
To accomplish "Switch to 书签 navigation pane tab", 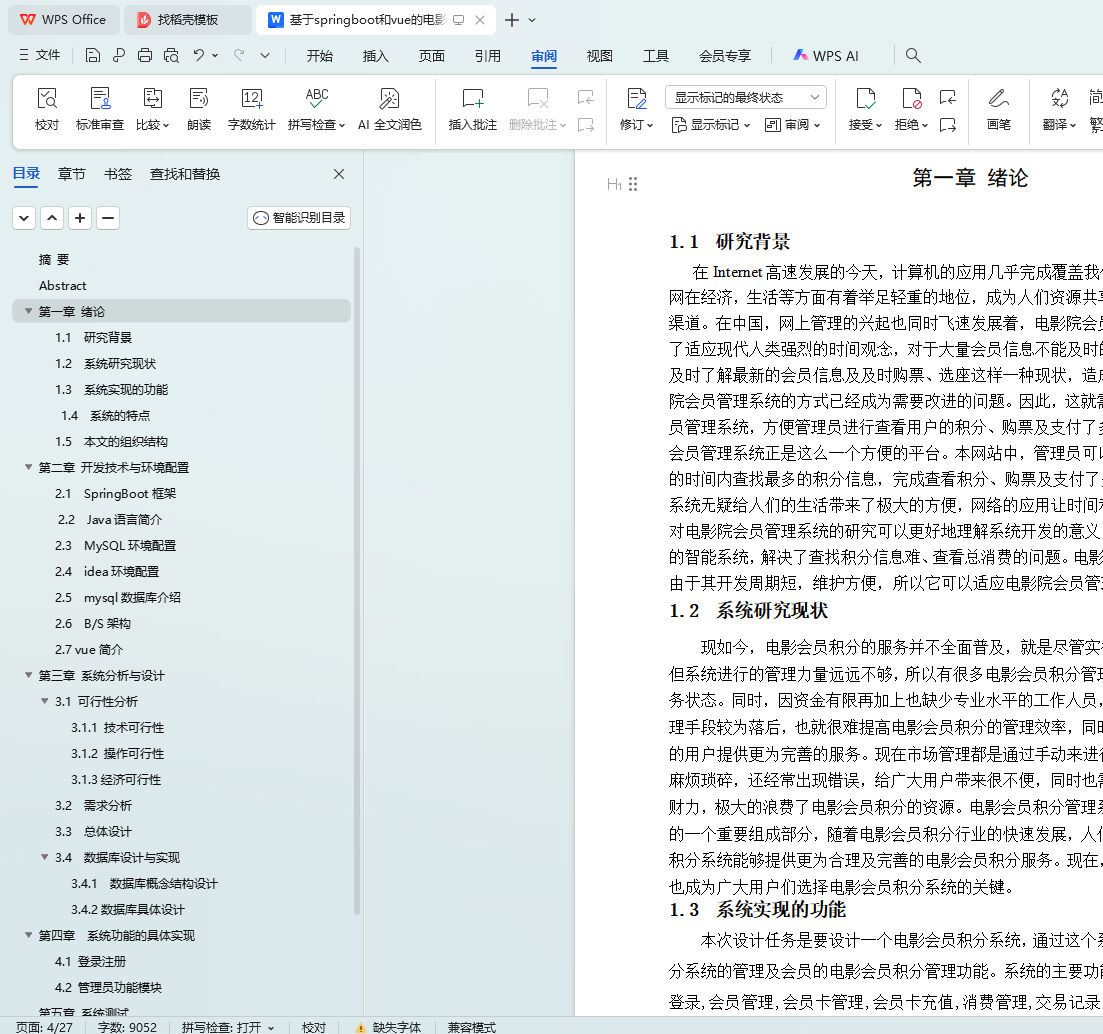I will click(x=117, y=174).
